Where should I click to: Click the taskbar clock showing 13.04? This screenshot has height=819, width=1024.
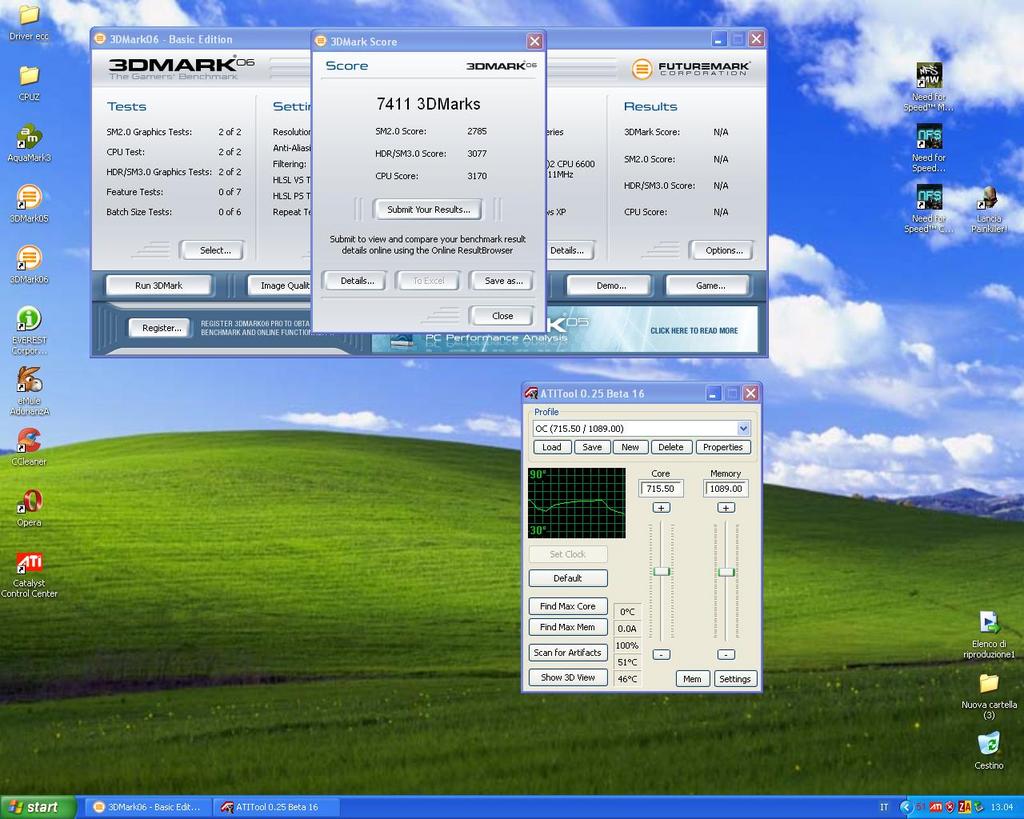click(x=1002, y=807)
